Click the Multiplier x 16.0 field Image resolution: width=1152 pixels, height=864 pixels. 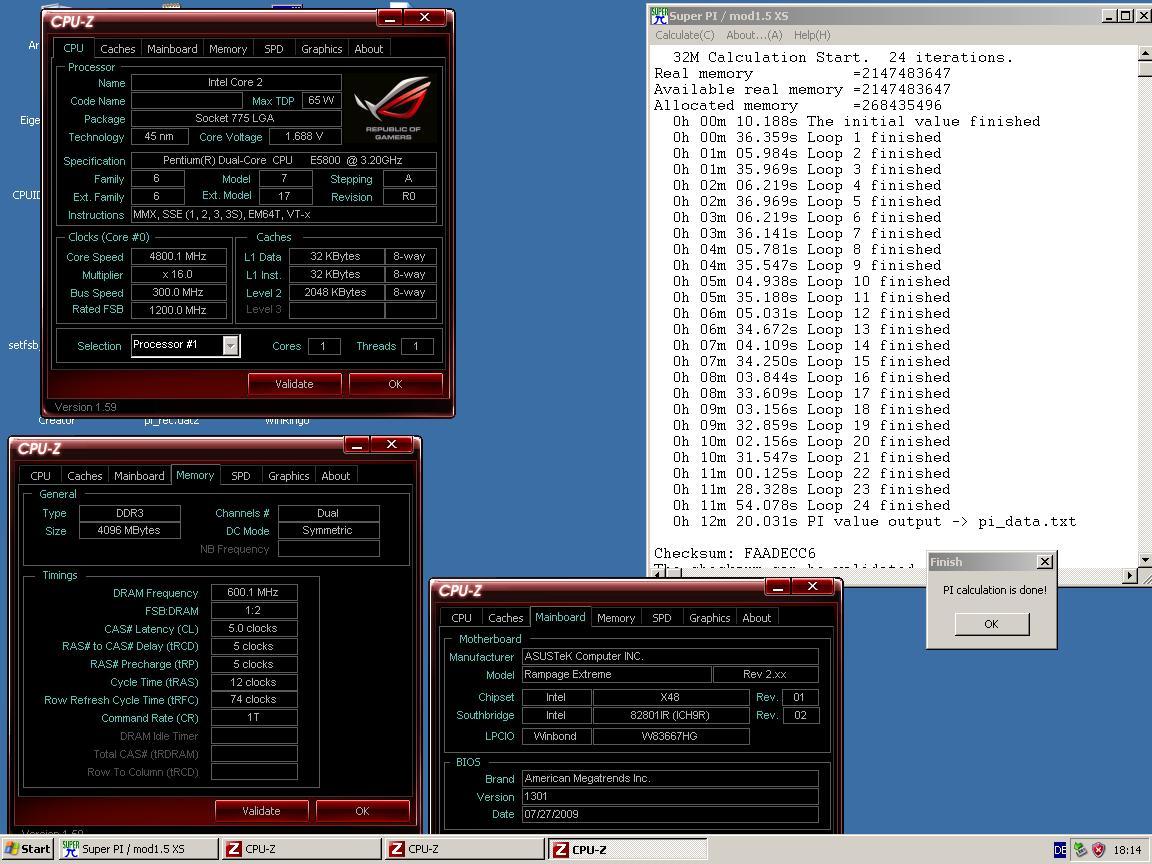179,274
